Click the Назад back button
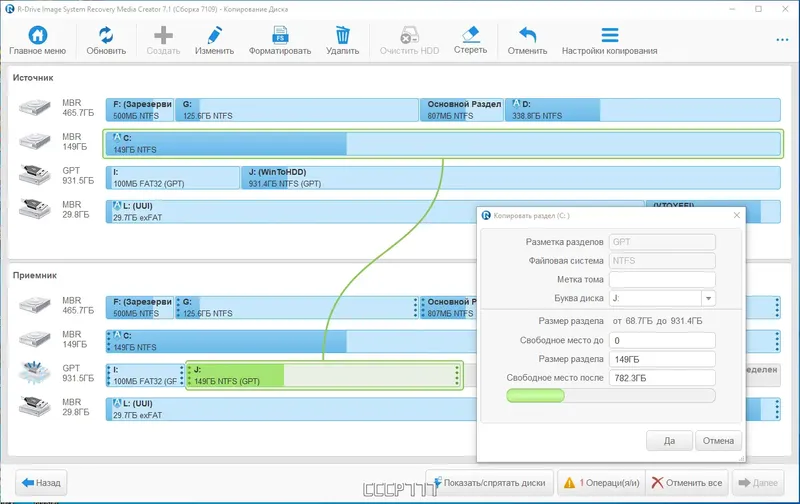Screen dimensions: 800x504 pos(41,483)
